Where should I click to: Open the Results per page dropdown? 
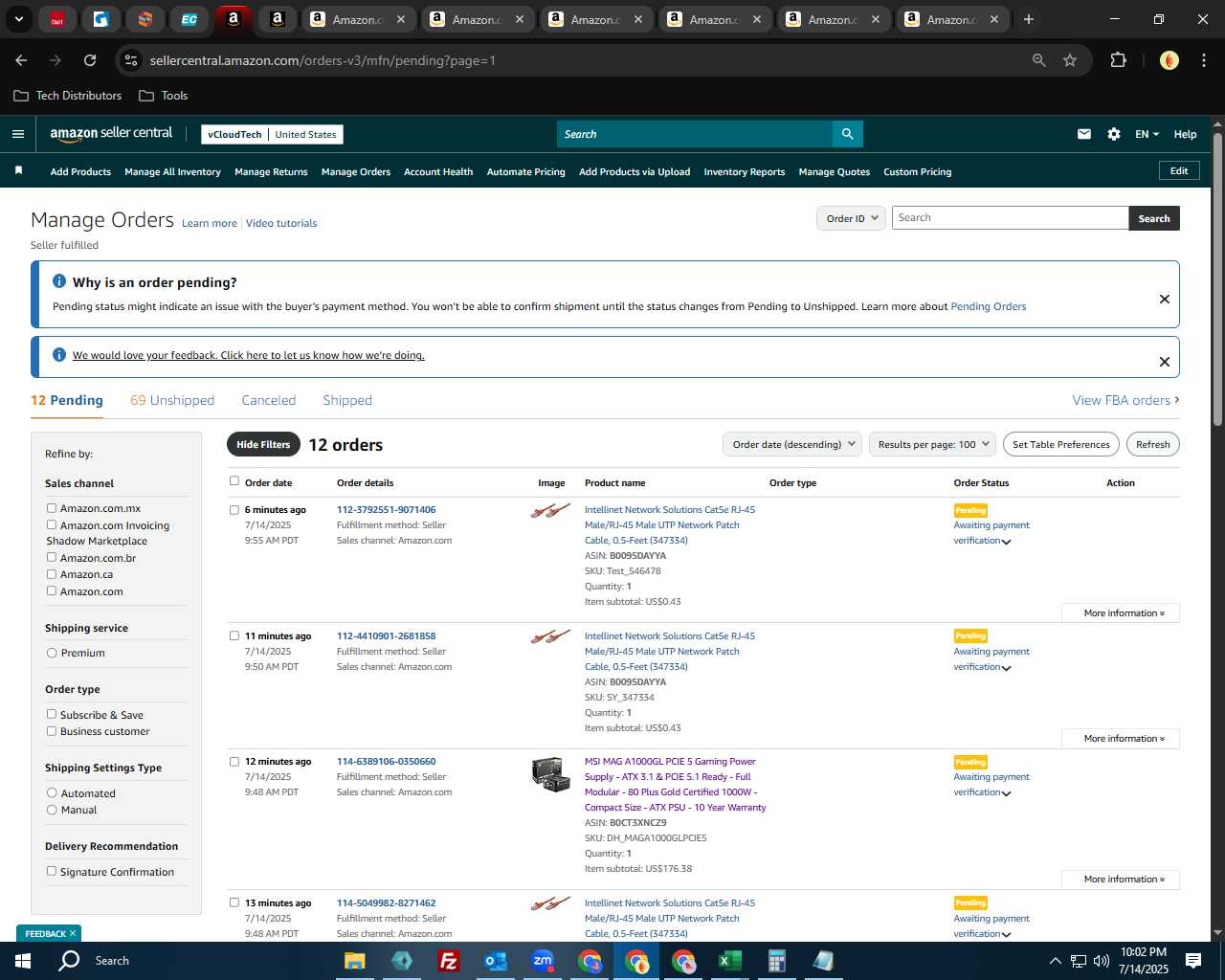932,444
